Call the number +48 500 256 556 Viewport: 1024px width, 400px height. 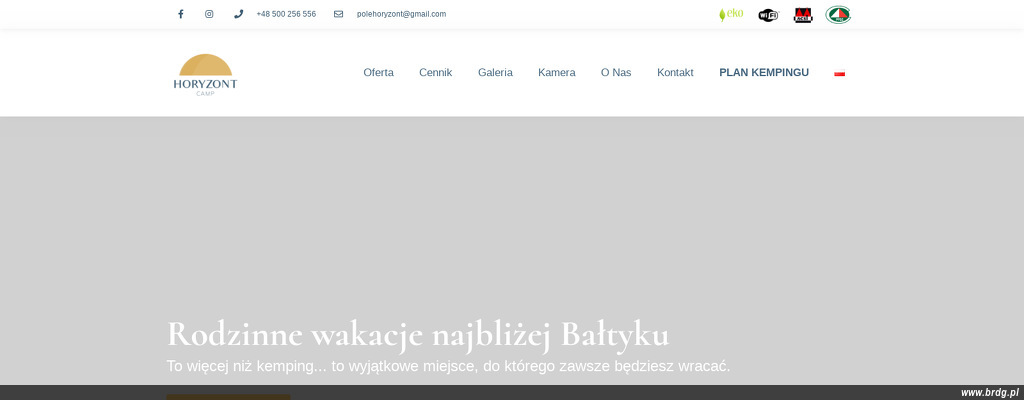pos(286,14)
